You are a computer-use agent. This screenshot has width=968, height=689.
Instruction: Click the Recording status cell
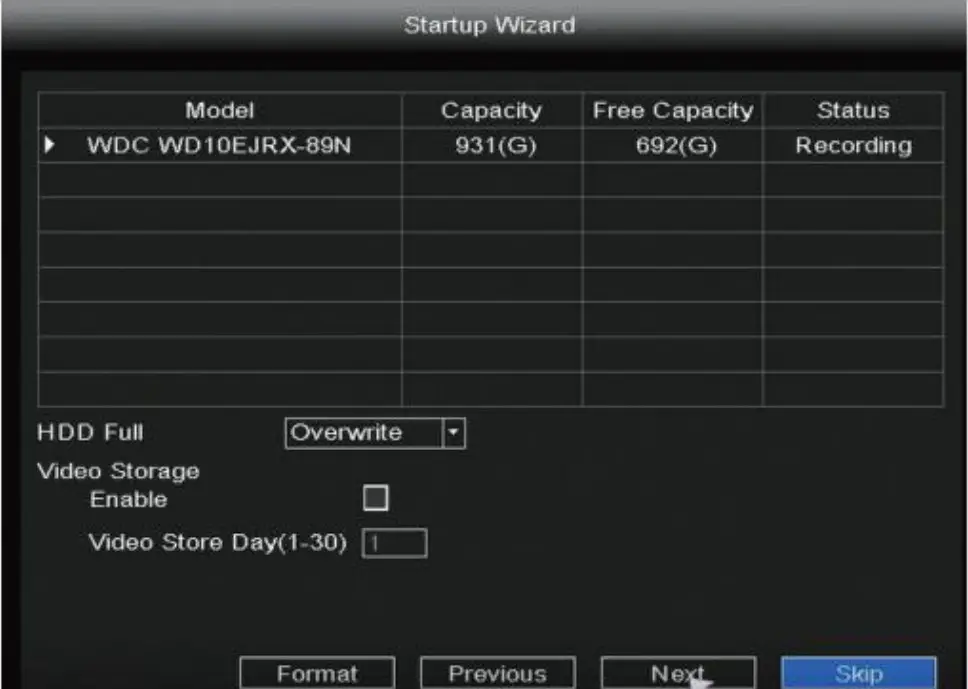click(855, 146)
